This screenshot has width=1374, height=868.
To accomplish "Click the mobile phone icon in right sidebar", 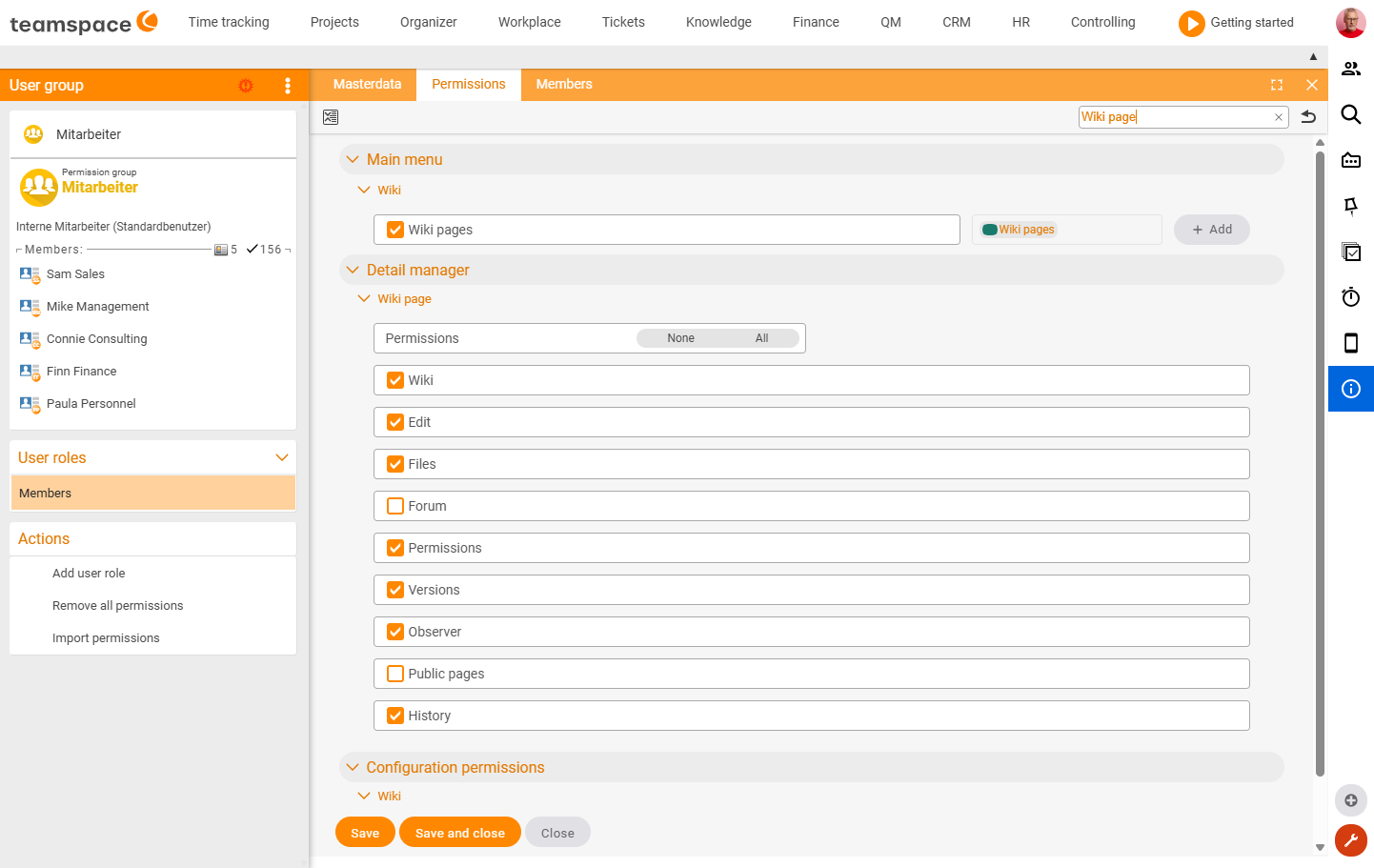I will pos(1351,343).
